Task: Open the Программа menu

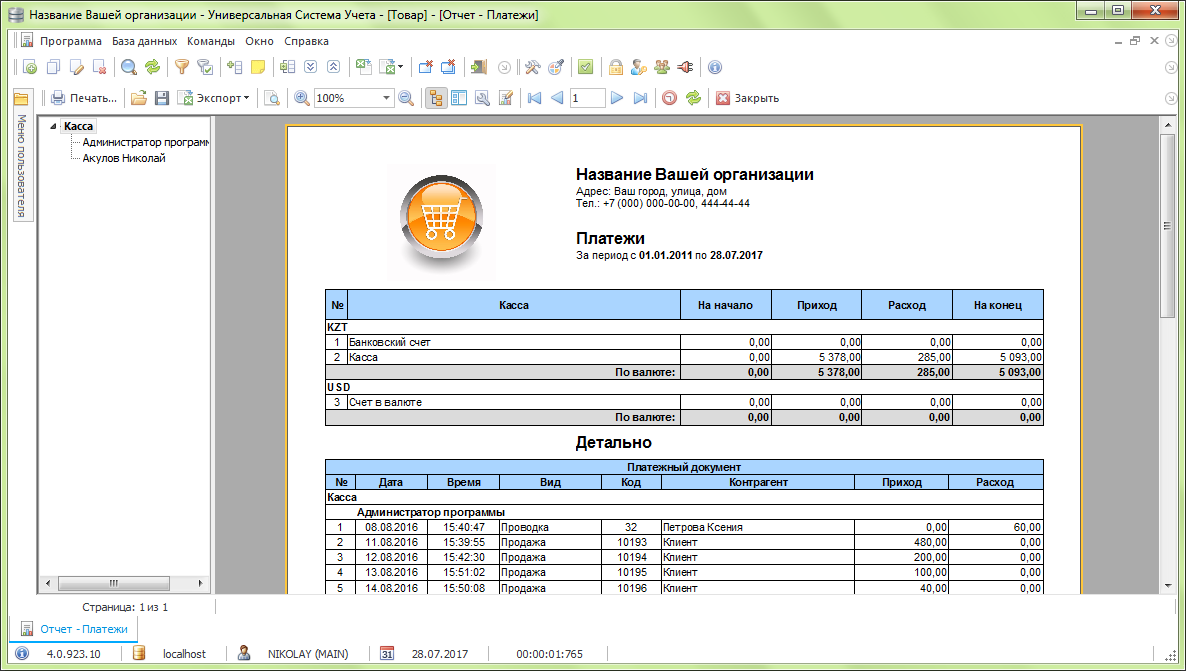Action: point(71,42)
